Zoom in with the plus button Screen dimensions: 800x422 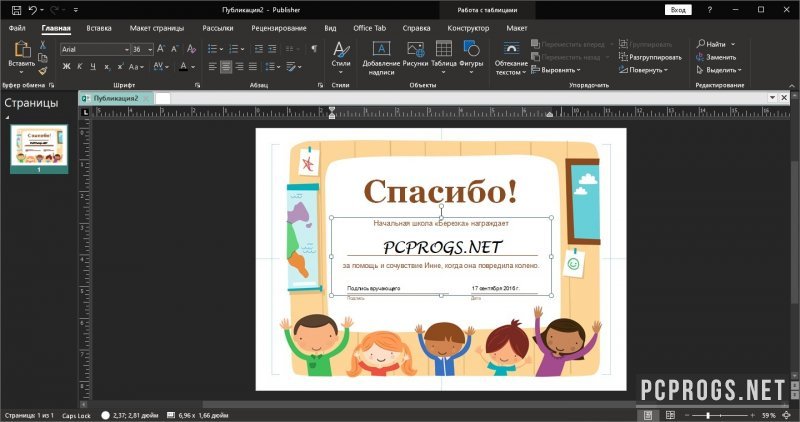[753, 415]
